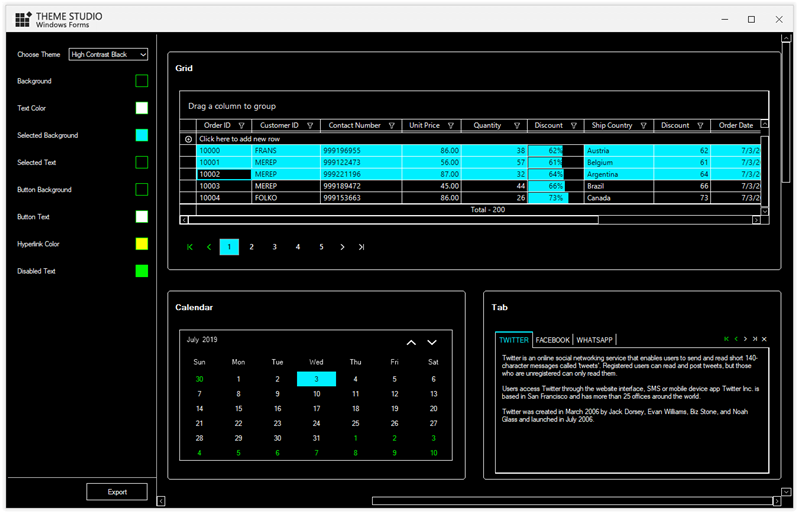Open the Order ID column filter
Screen dimensions: 800x516
tap(241, 126)
